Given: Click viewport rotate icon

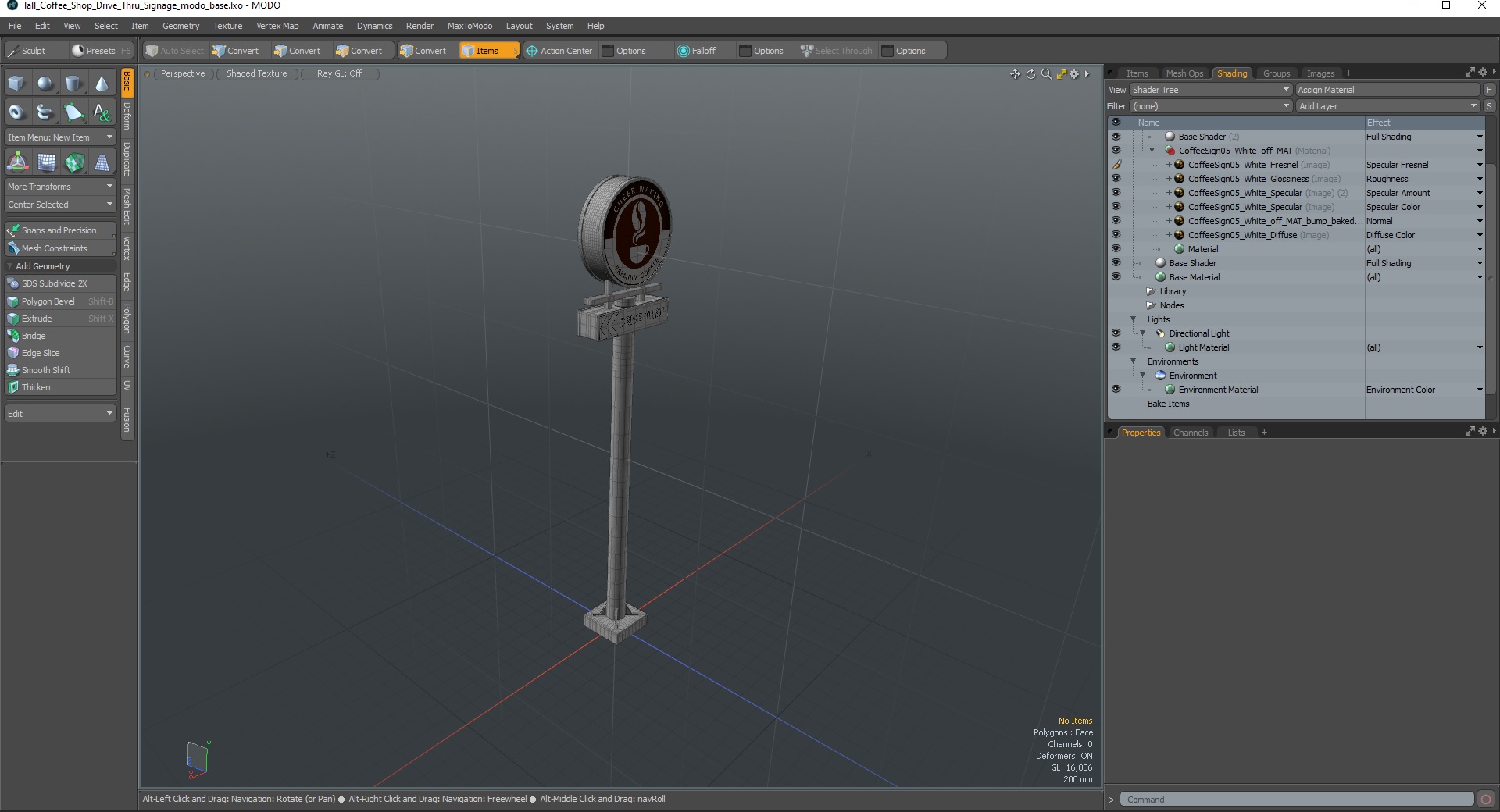Looking at the screenshot, I should (x=1030, y=74).
